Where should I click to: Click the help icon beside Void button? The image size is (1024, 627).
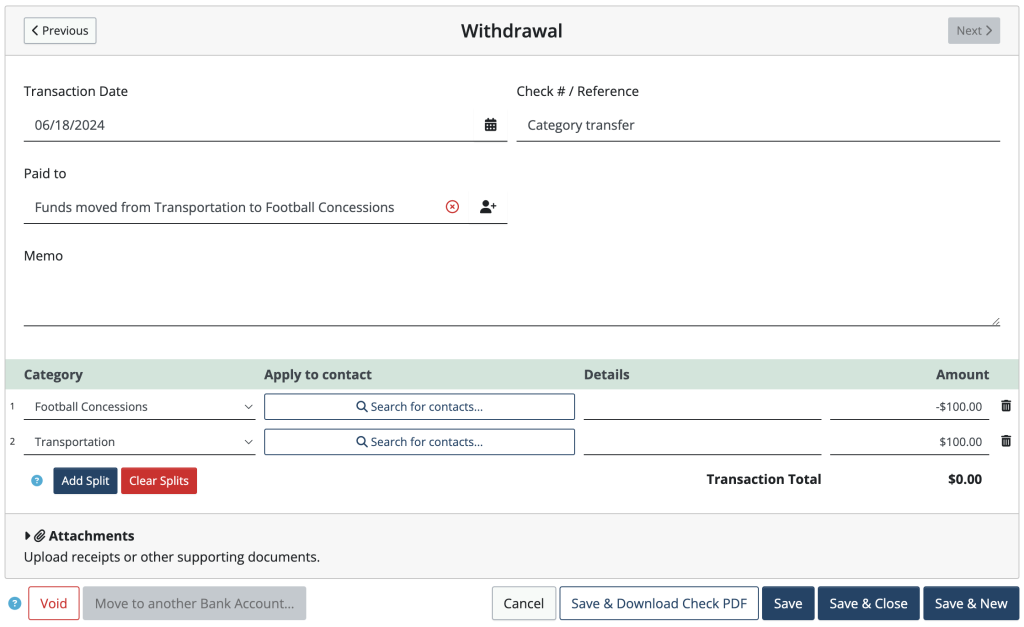pos(15,603)
